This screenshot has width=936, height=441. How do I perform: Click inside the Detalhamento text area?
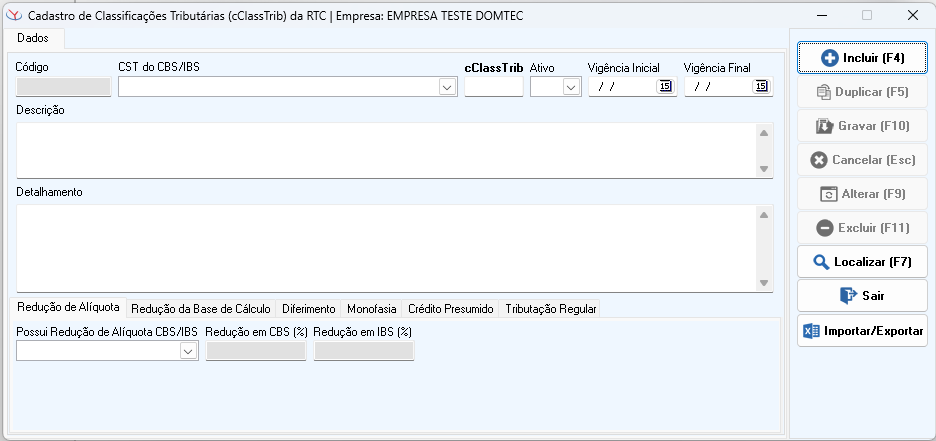pos(385,248)
